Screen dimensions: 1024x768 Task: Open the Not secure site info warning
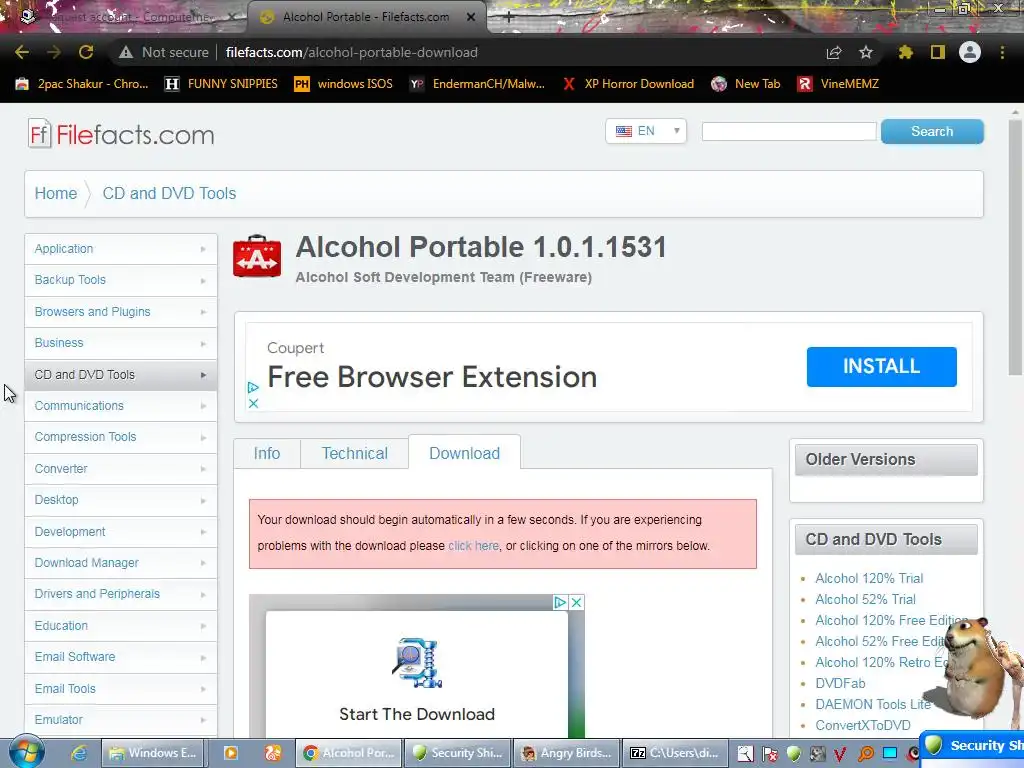tap(163, 52)
